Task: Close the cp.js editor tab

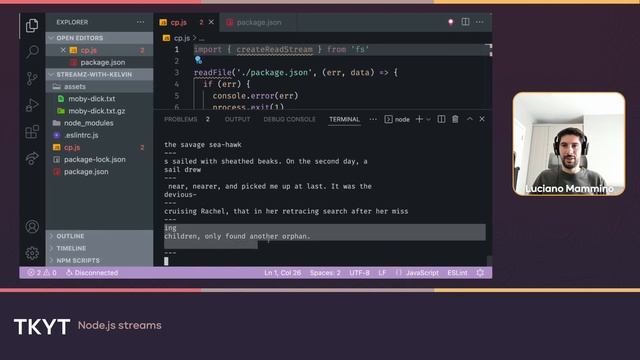Action: 211,22
